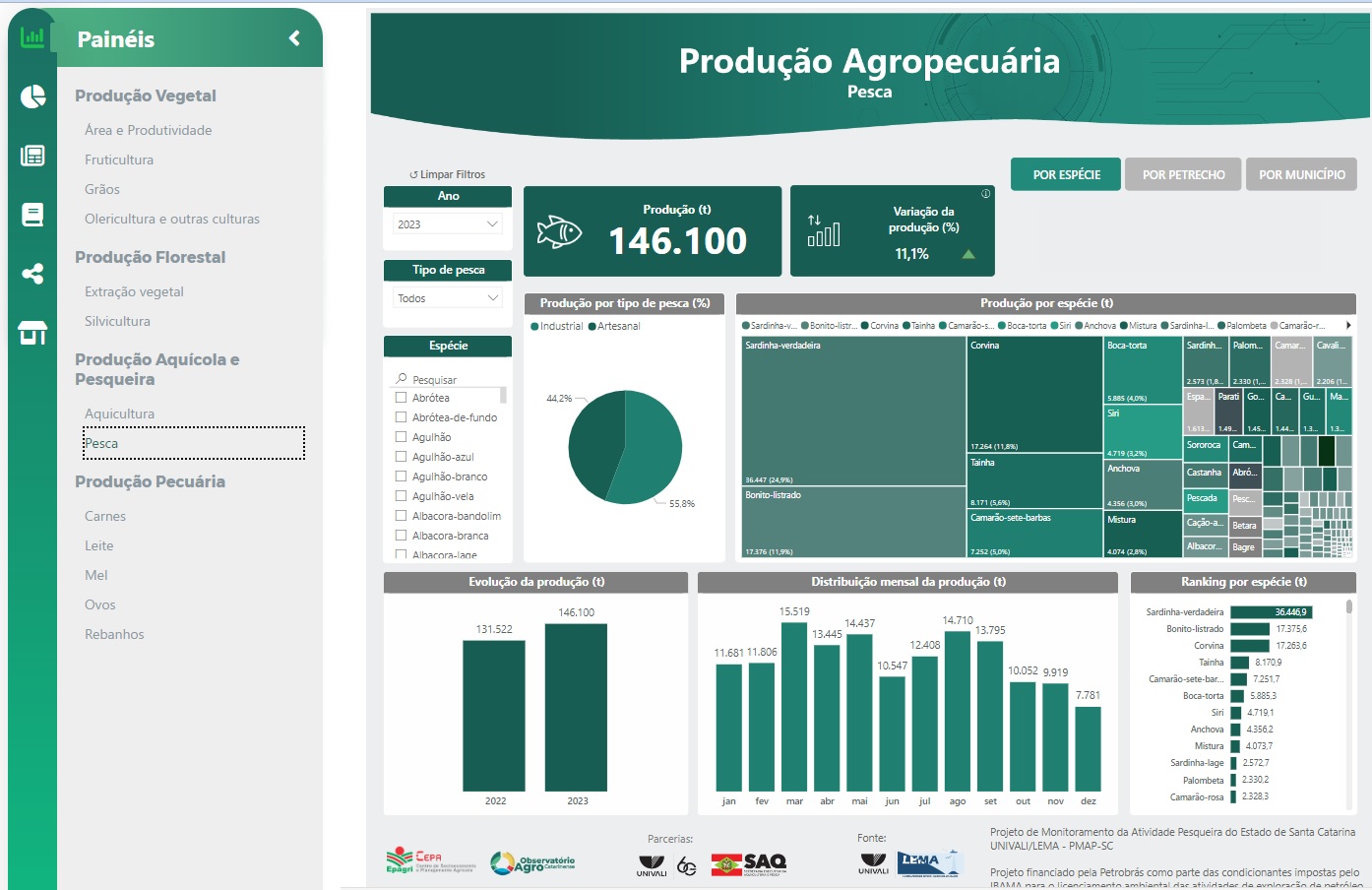
Task: Click the Limpar Filtros reset icon
Action: tap(413, 174)
